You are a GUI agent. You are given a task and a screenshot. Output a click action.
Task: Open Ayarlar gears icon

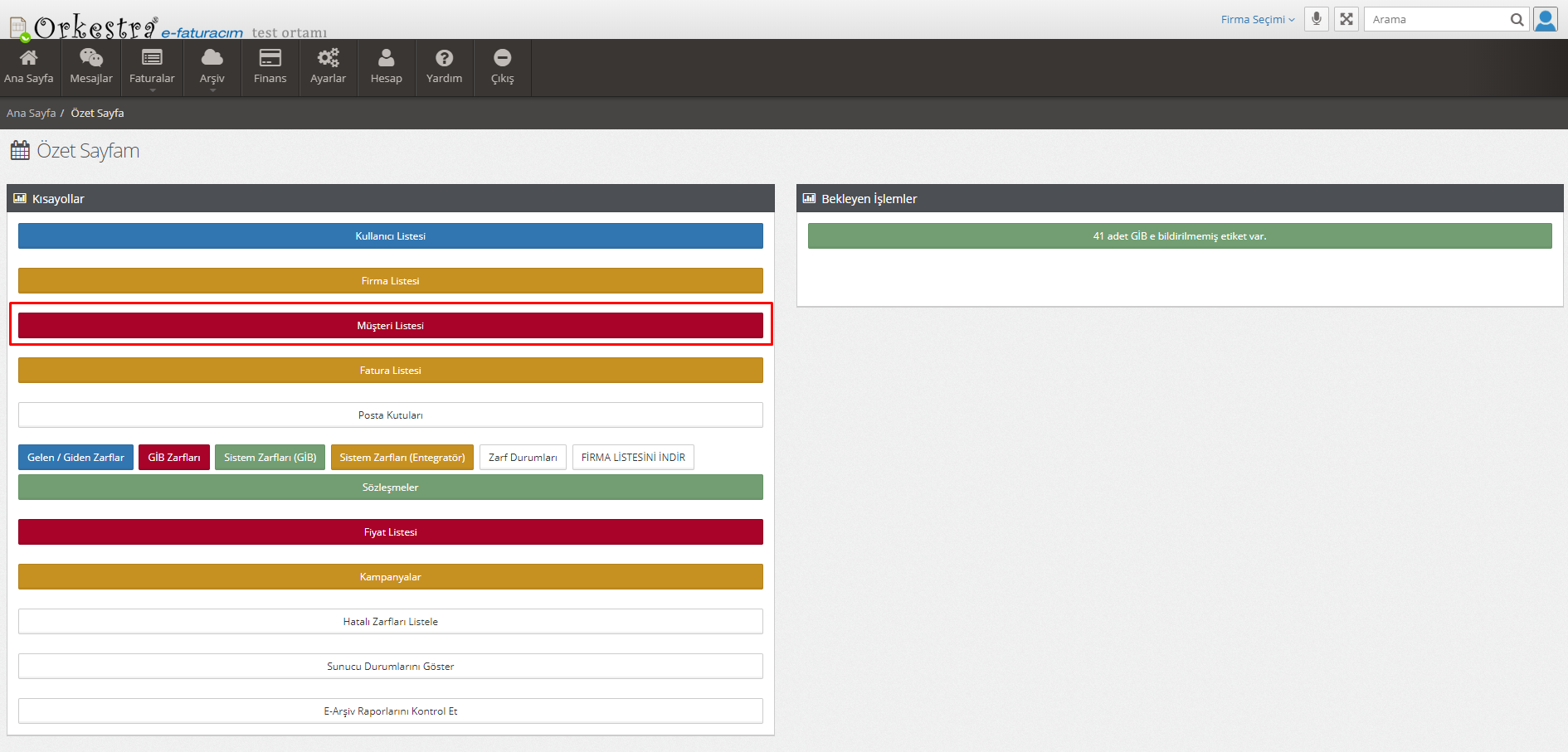(x=328, y=58)
